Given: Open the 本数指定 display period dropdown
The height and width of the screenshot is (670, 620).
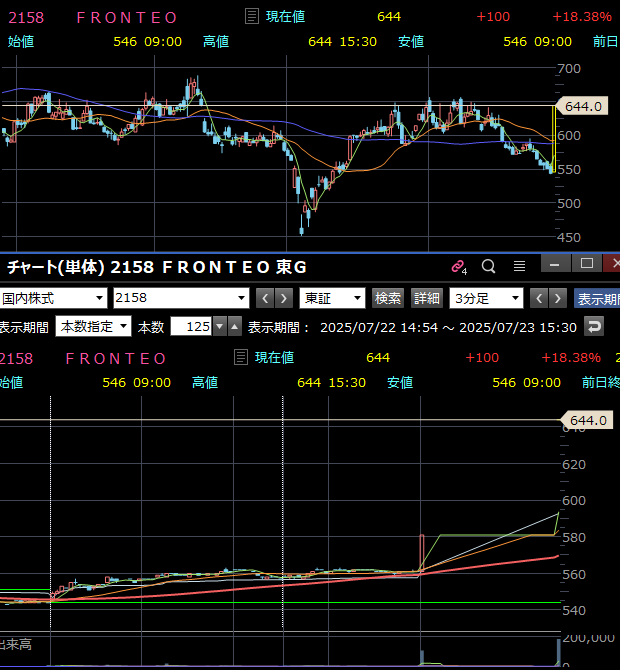Looking at the screenshot, I should tap(94, 327).
